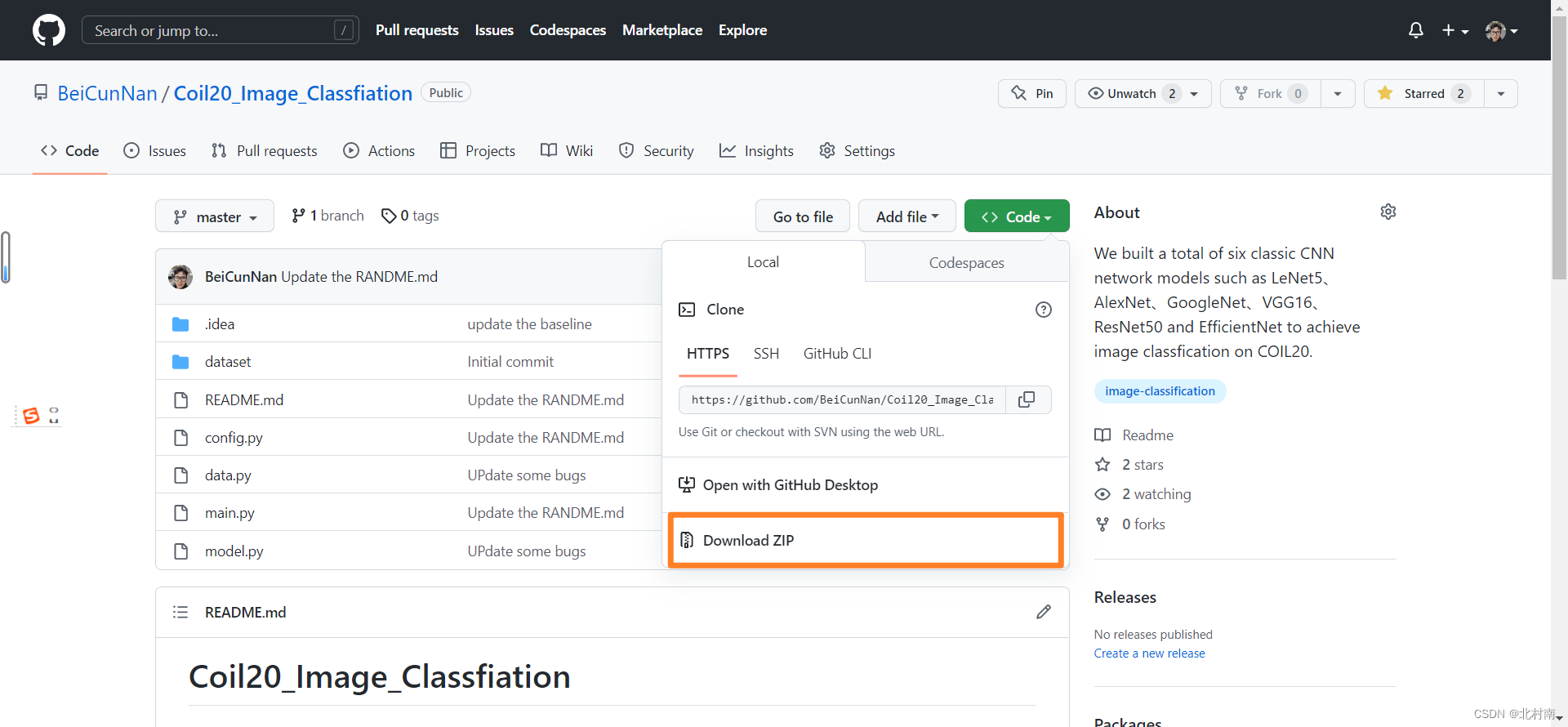Click the clone URL text field

click(842, 399)
